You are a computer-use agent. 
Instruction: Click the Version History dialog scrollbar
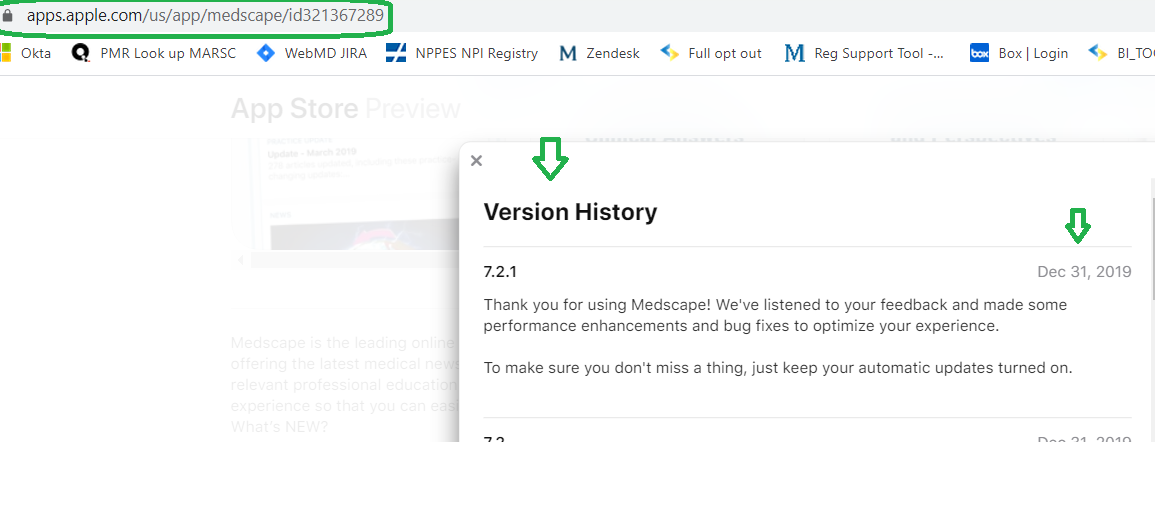(1151, 240)
